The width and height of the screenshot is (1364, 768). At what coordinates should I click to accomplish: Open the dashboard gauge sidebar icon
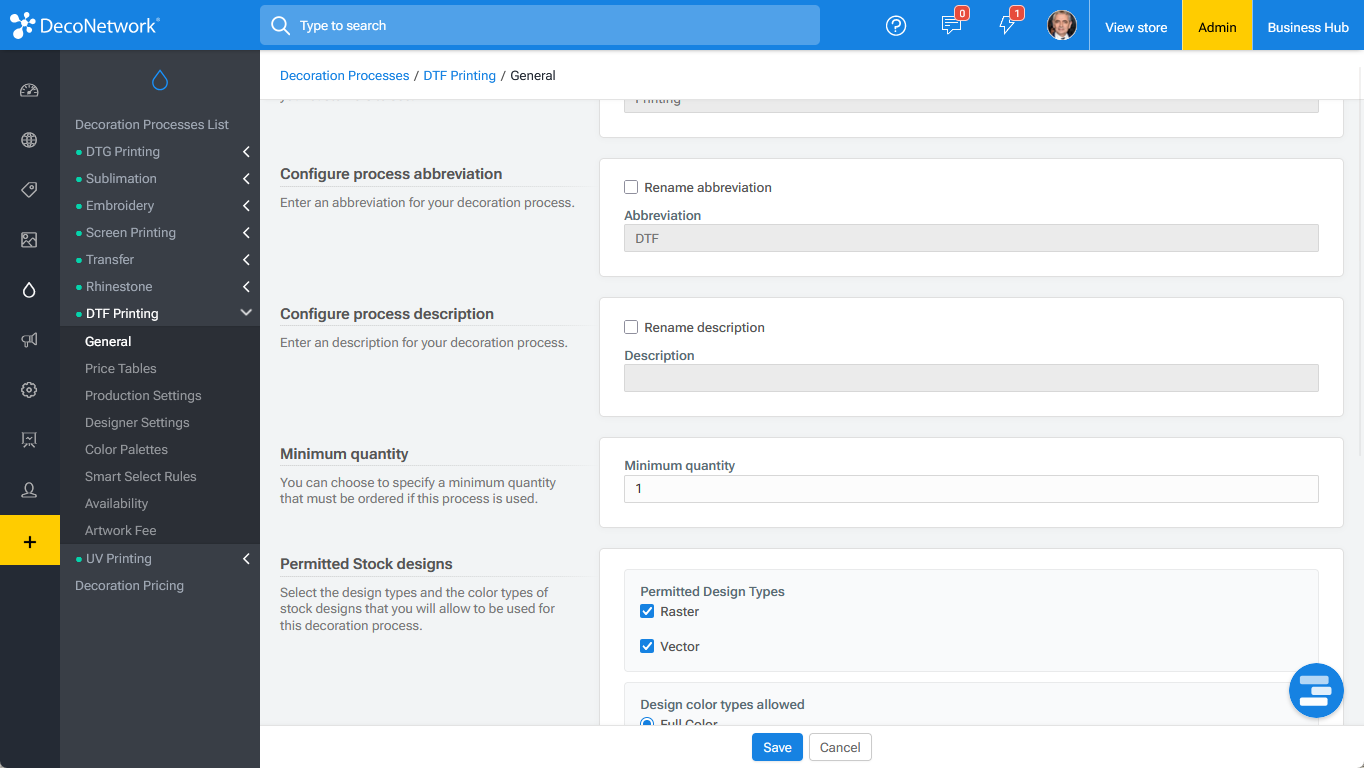click(29, 90)
